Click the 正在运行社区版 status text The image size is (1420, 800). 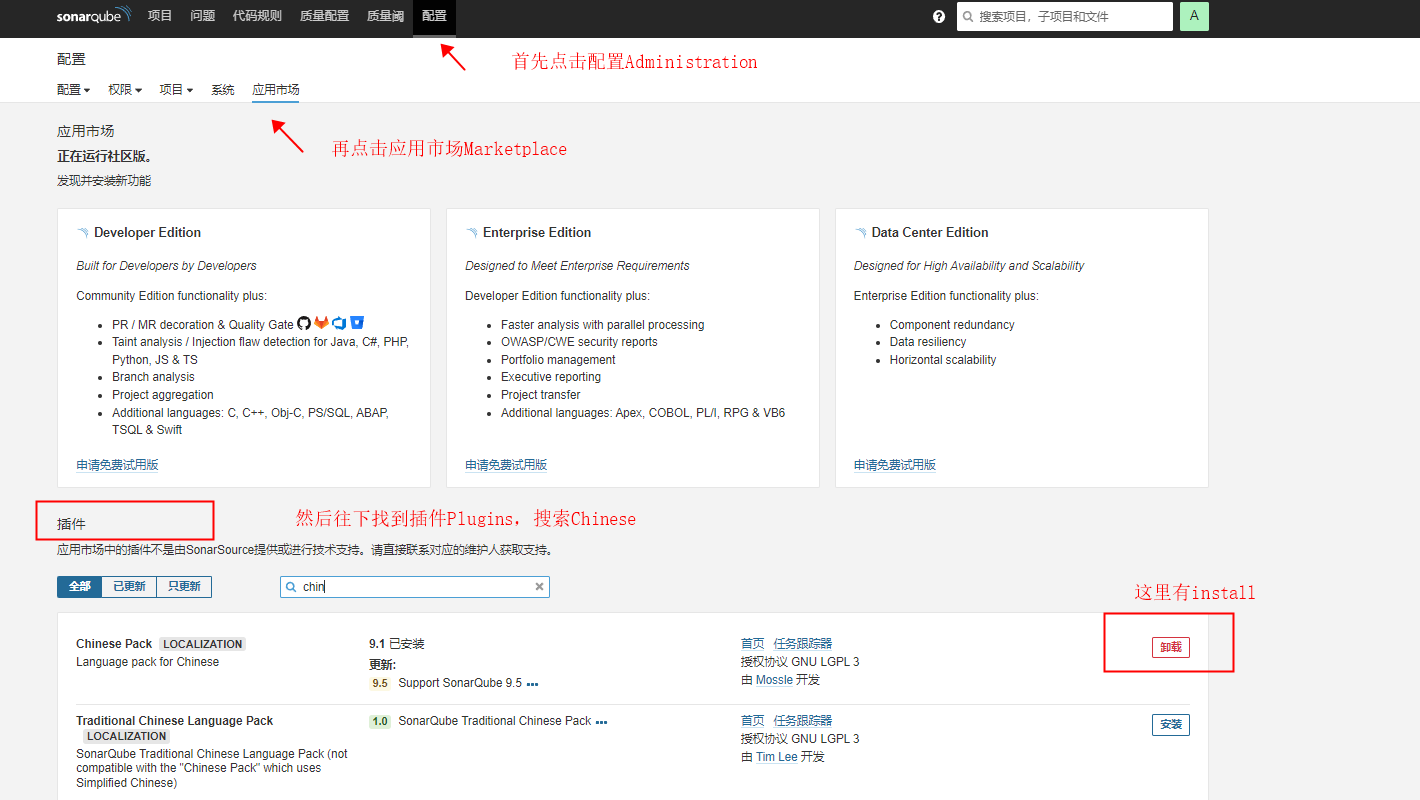click(x=104, y=156)
